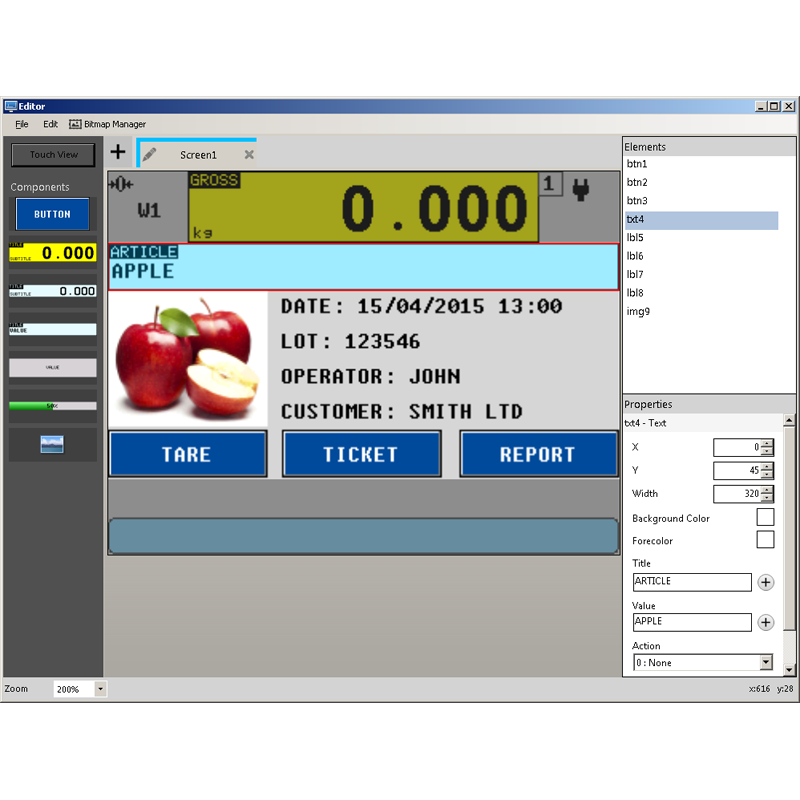This screenshot has height=800, width=800.
Task: Open the Zoom 200% dropdown
Action: 101,689
